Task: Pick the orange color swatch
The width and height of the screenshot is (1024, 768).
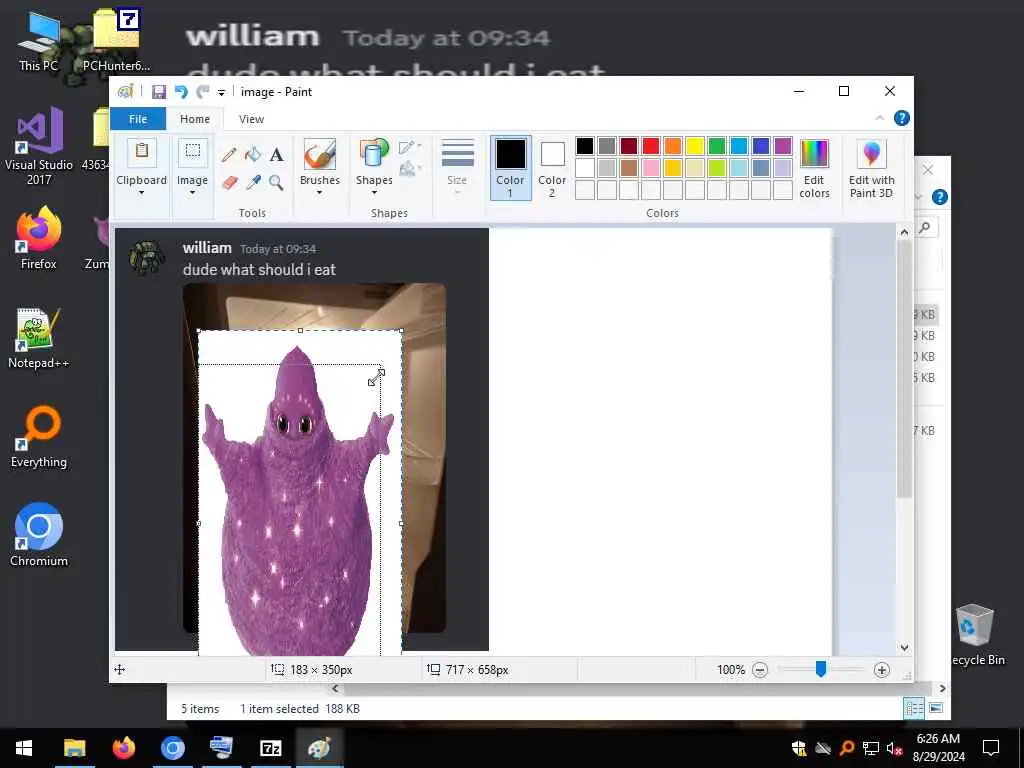Action: pos(673,146)
